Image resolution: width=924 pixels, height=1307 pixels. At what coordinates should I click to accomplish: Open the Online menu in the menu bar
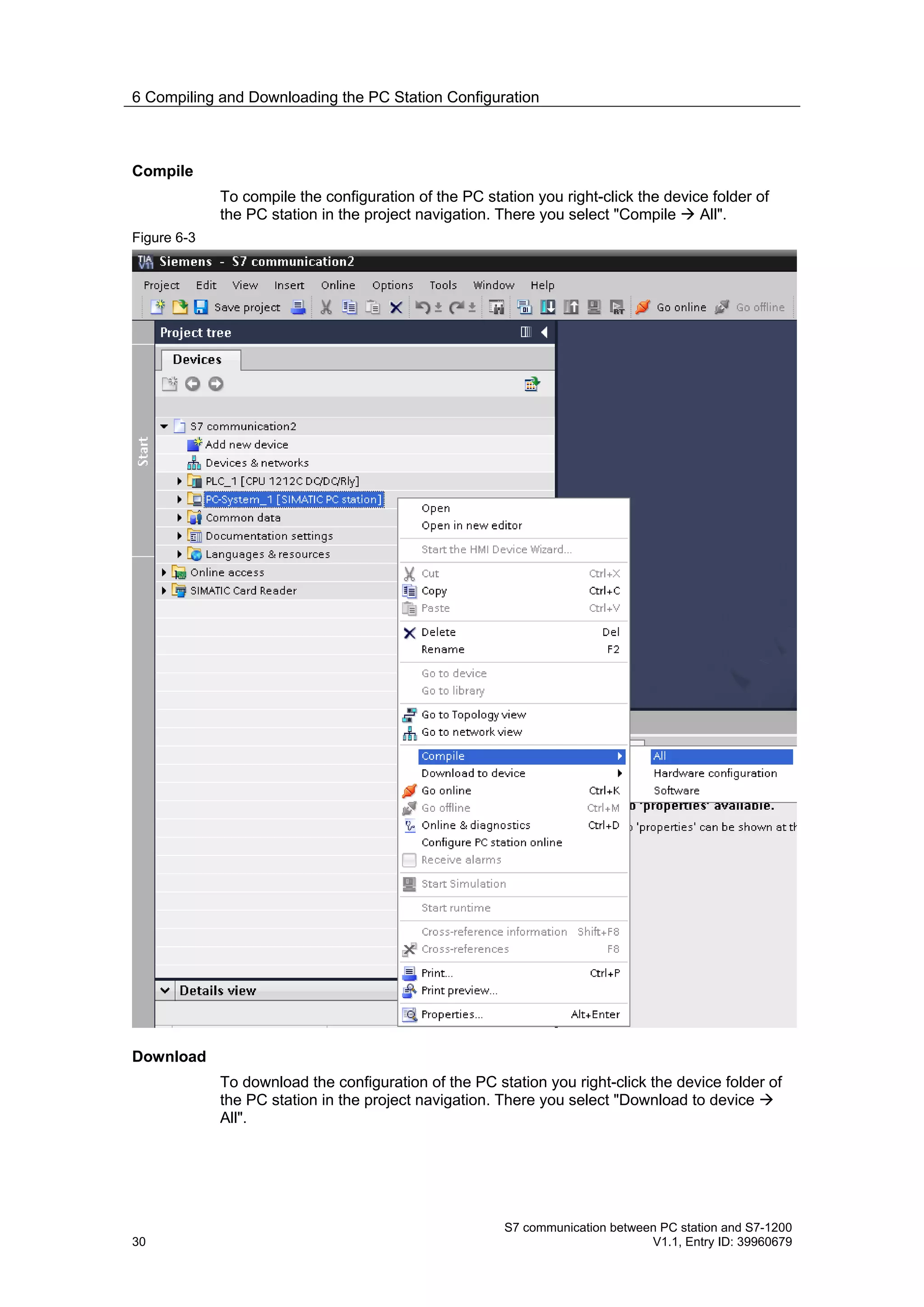pos(337,285)
